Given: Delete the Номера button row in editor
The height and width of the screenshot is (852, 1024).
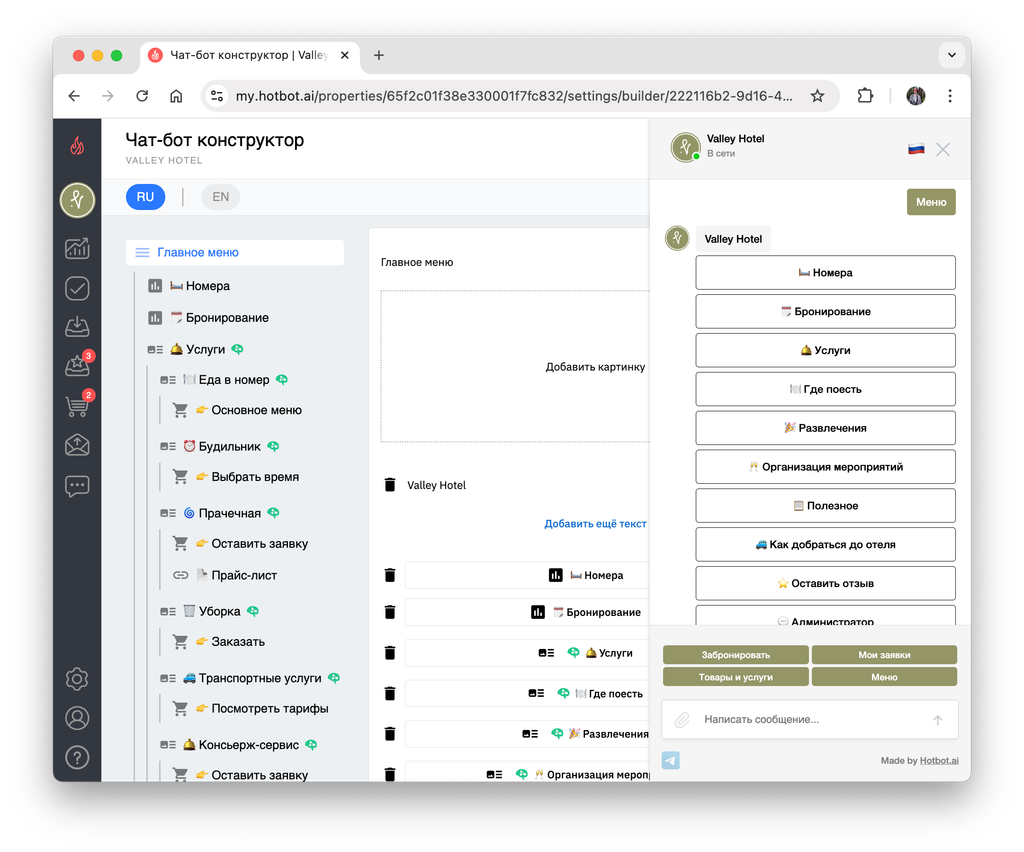Looking at the screenshot, I should click(390, 575).
